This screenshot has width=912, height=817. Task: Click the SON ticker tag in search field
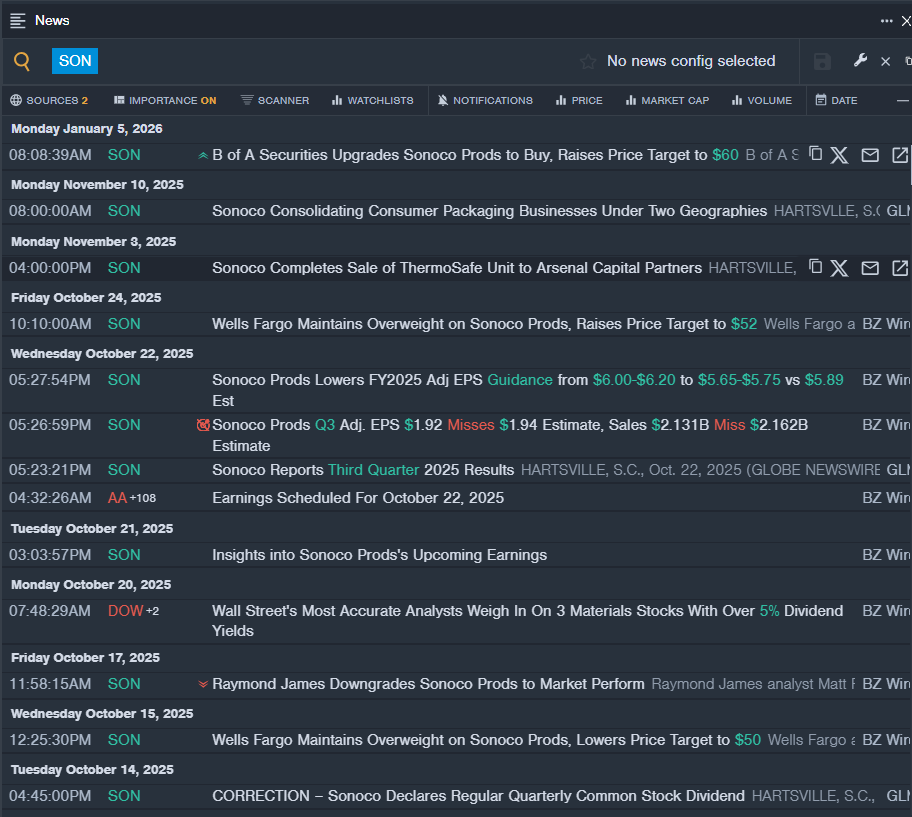(x=75, y=61)
